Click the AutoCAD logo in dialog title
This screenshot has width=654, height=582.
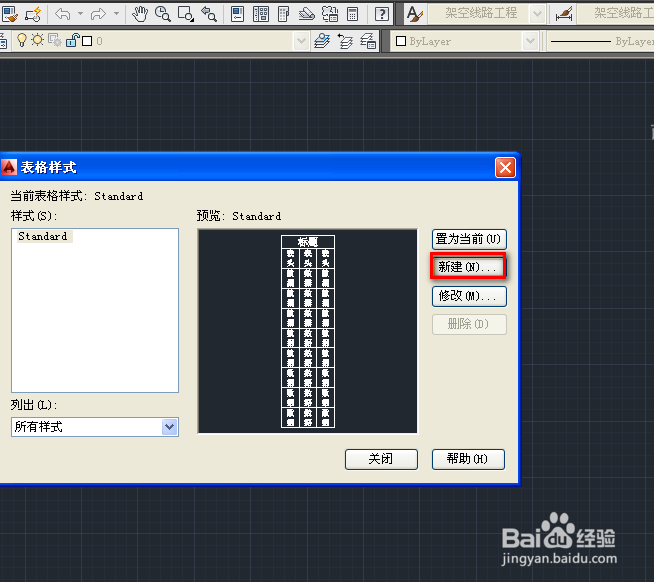point(8,167)
